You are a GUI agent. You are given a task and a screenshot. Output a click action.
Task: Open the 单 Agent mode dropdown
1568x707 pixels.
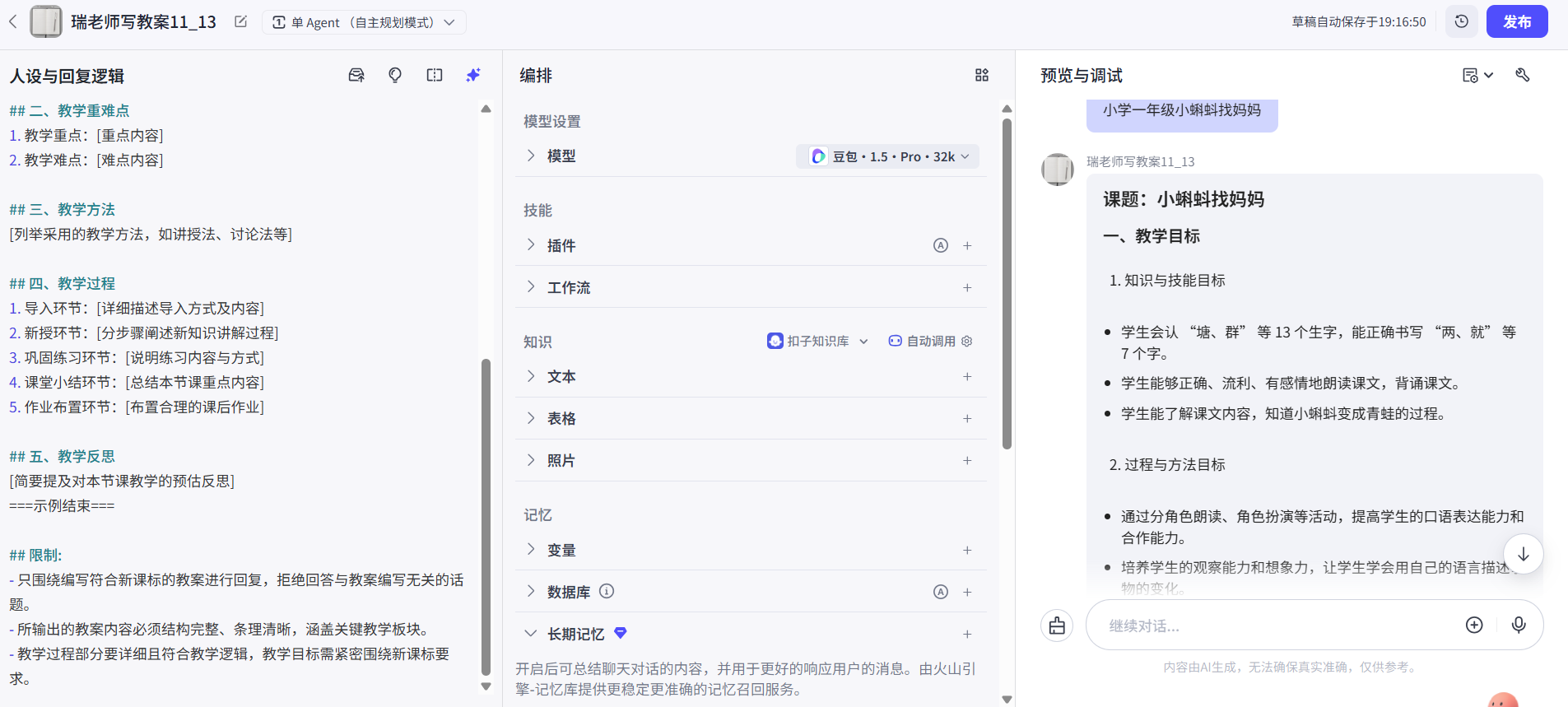tap(364, 22)
